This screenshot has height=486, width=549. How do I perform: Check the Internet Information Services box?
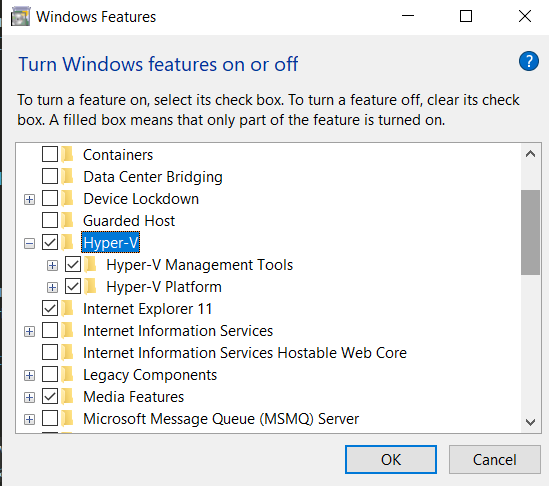50,330
